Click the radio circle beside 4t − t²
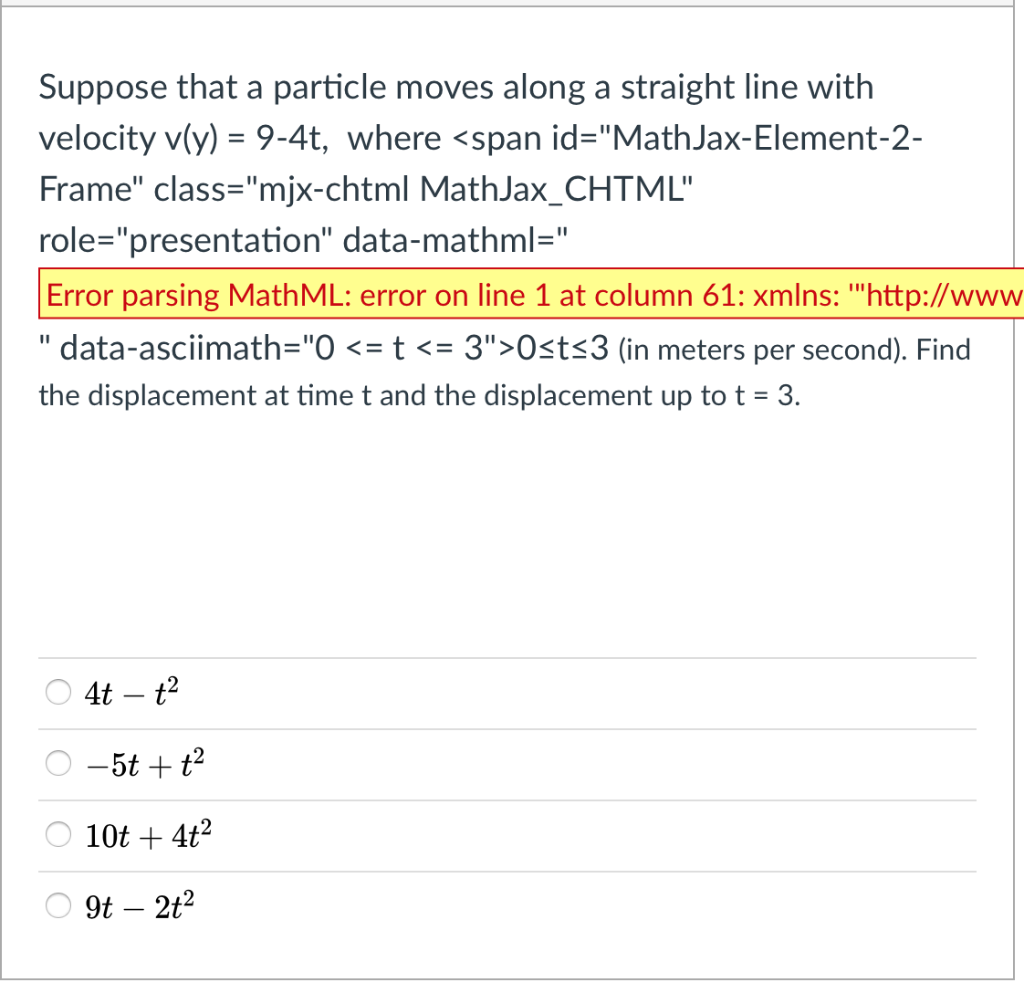 pyautogui.click(x=57, y=691)
